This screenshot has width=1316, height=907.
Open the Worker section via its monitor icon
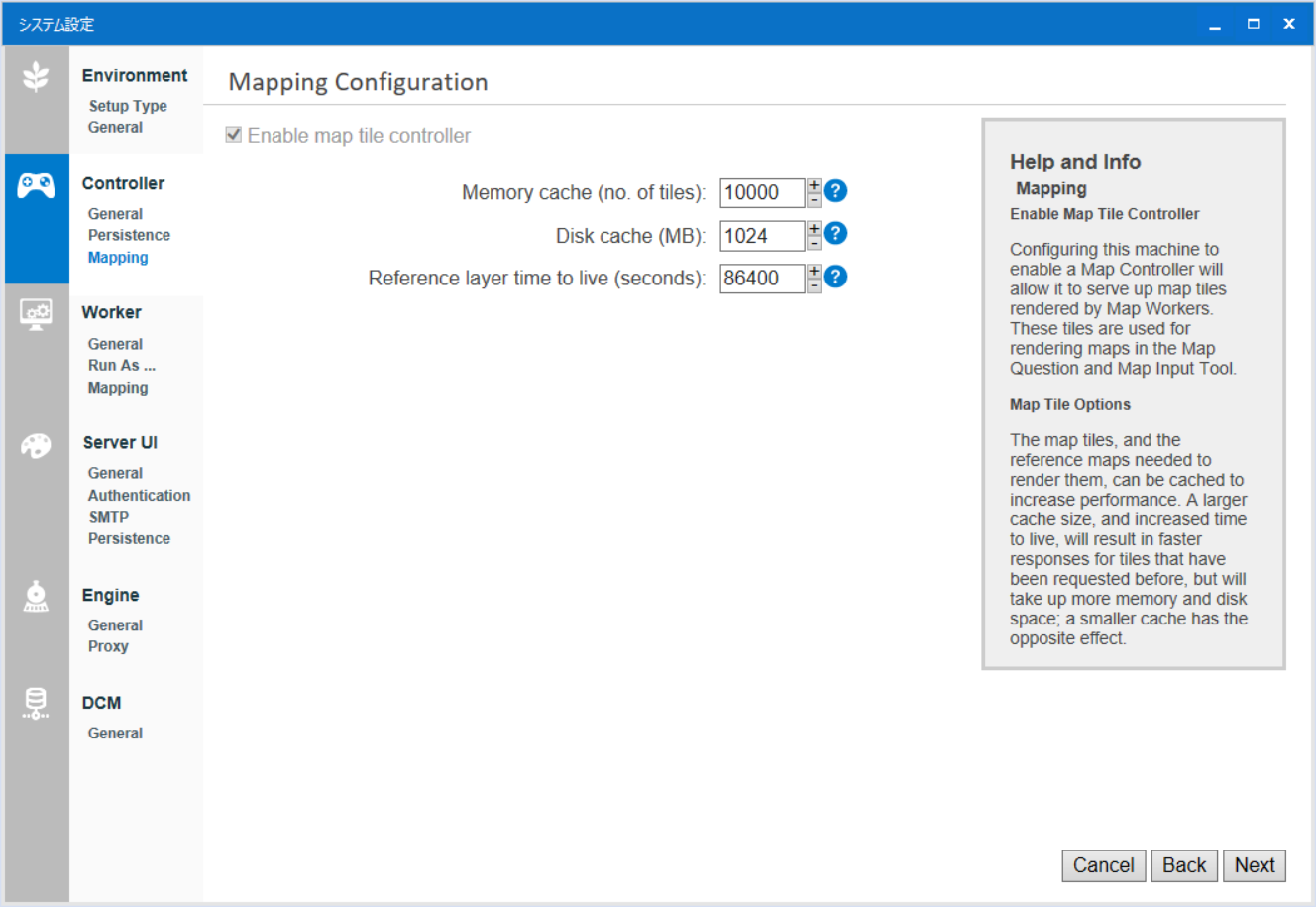[37, 312]
